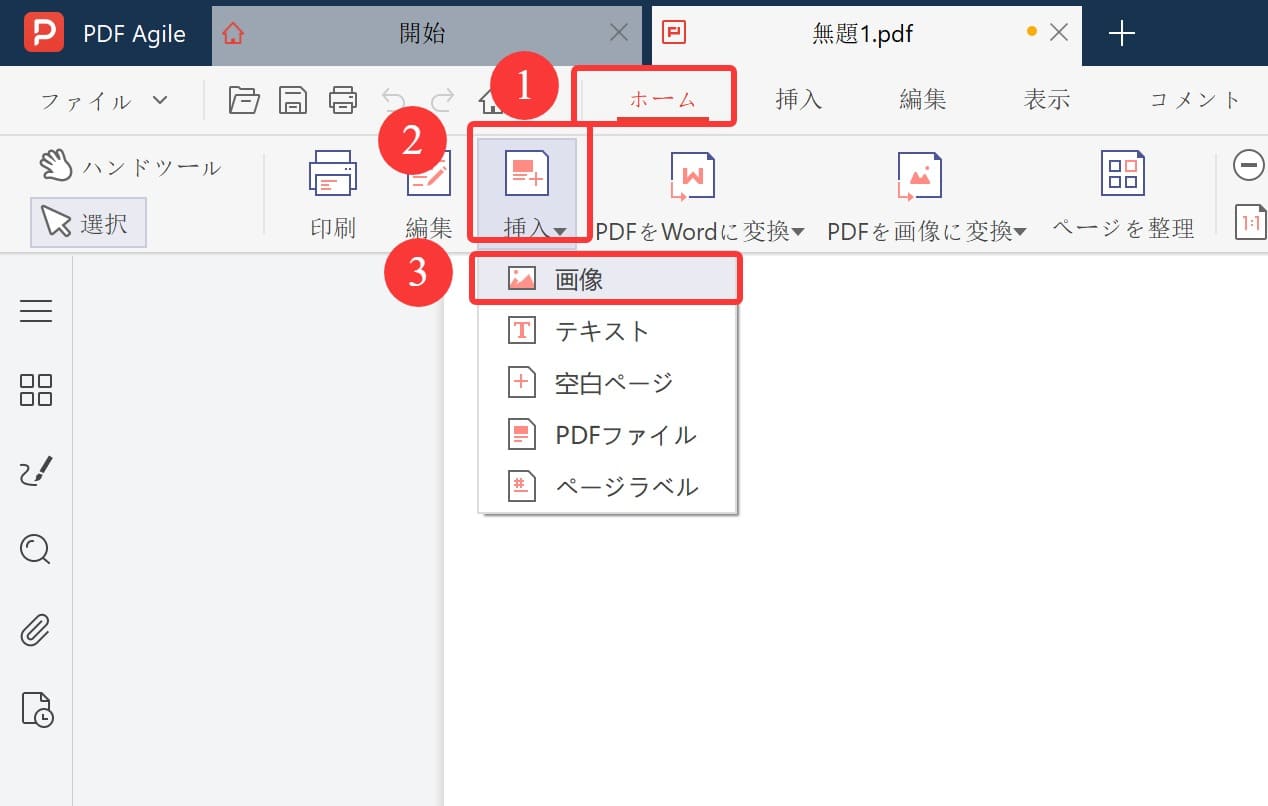
Task: Open the page thumbnails panel
Action: [36, 391]
